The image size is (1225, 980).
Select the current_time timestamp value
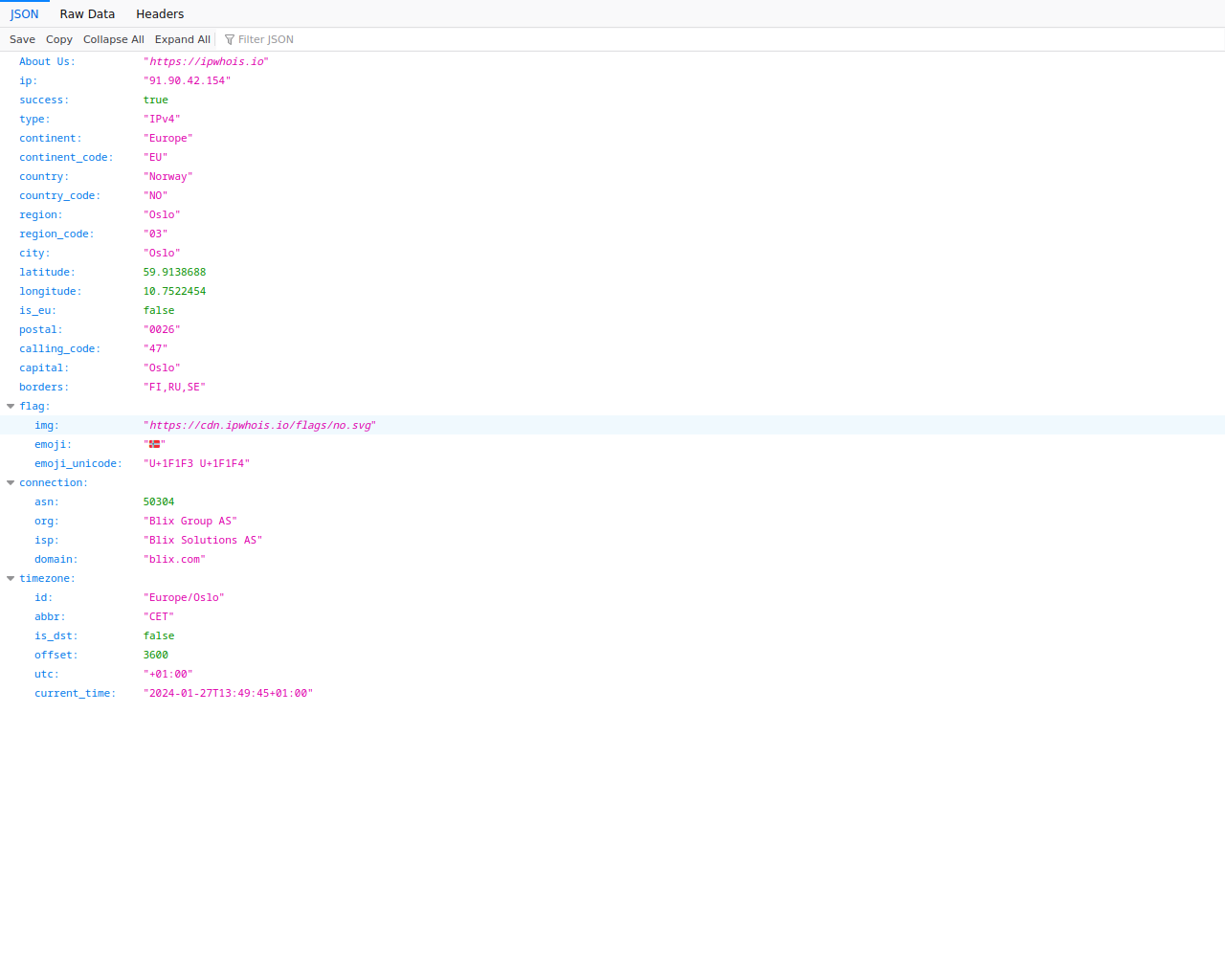click(x=229, y=693)
